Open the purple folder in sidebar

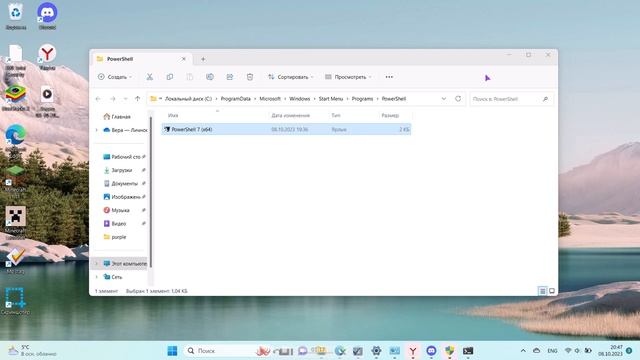(115, 237)
